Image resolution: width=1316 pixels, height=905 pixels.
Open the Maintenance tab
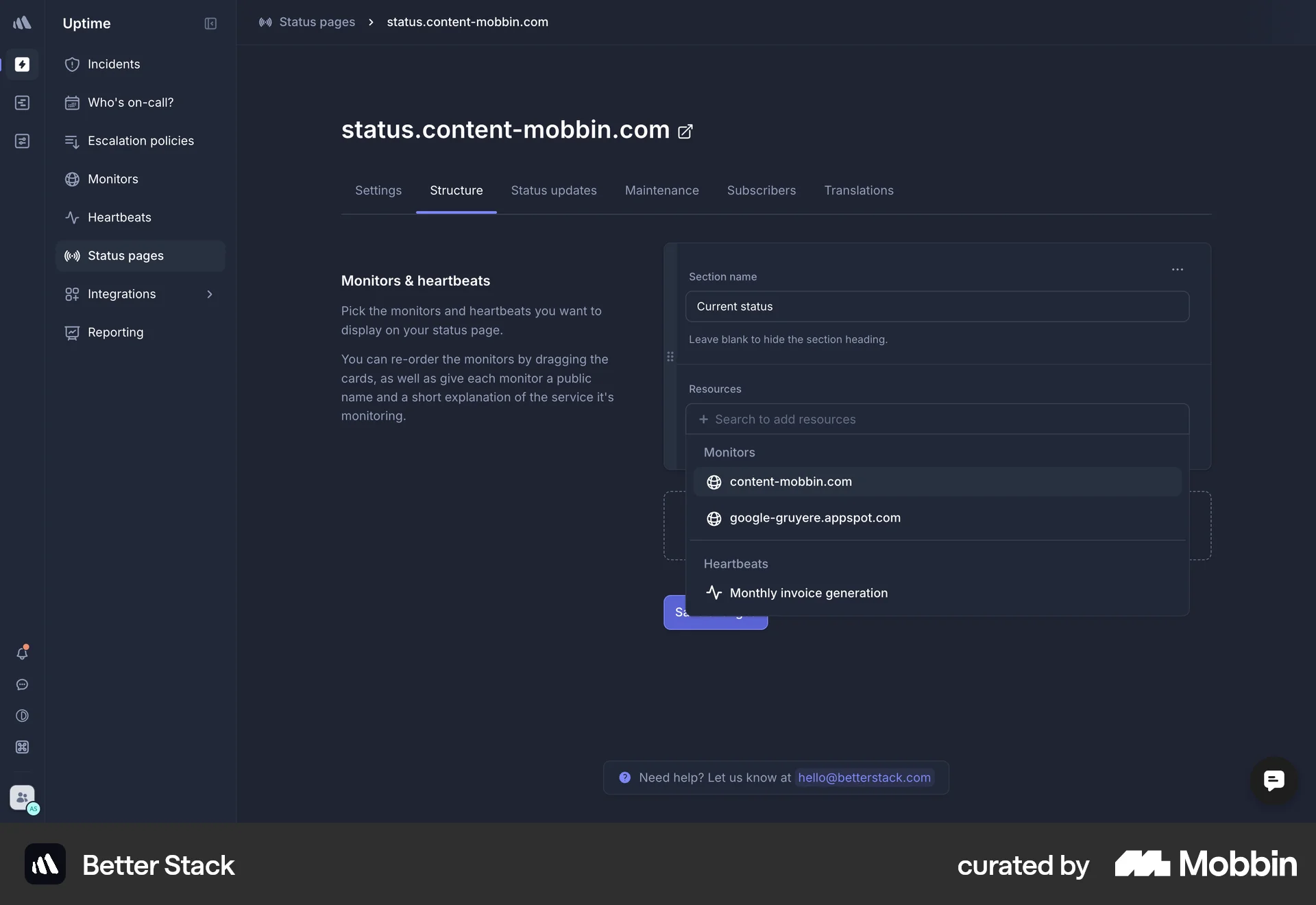661,191
